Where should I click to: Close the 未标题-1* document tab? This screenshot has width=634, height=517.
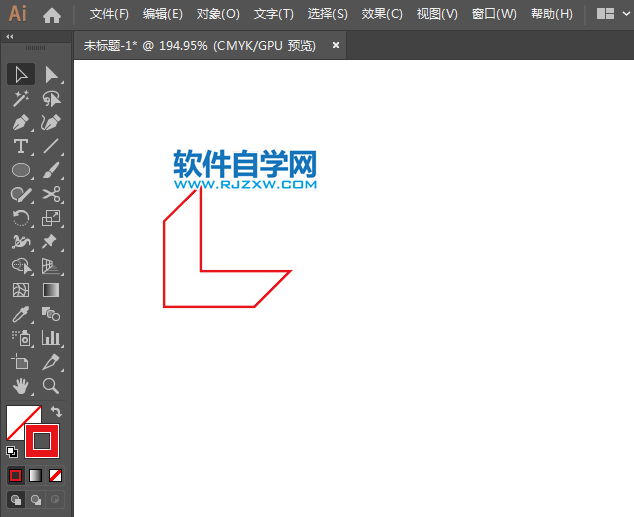(336, 45)
